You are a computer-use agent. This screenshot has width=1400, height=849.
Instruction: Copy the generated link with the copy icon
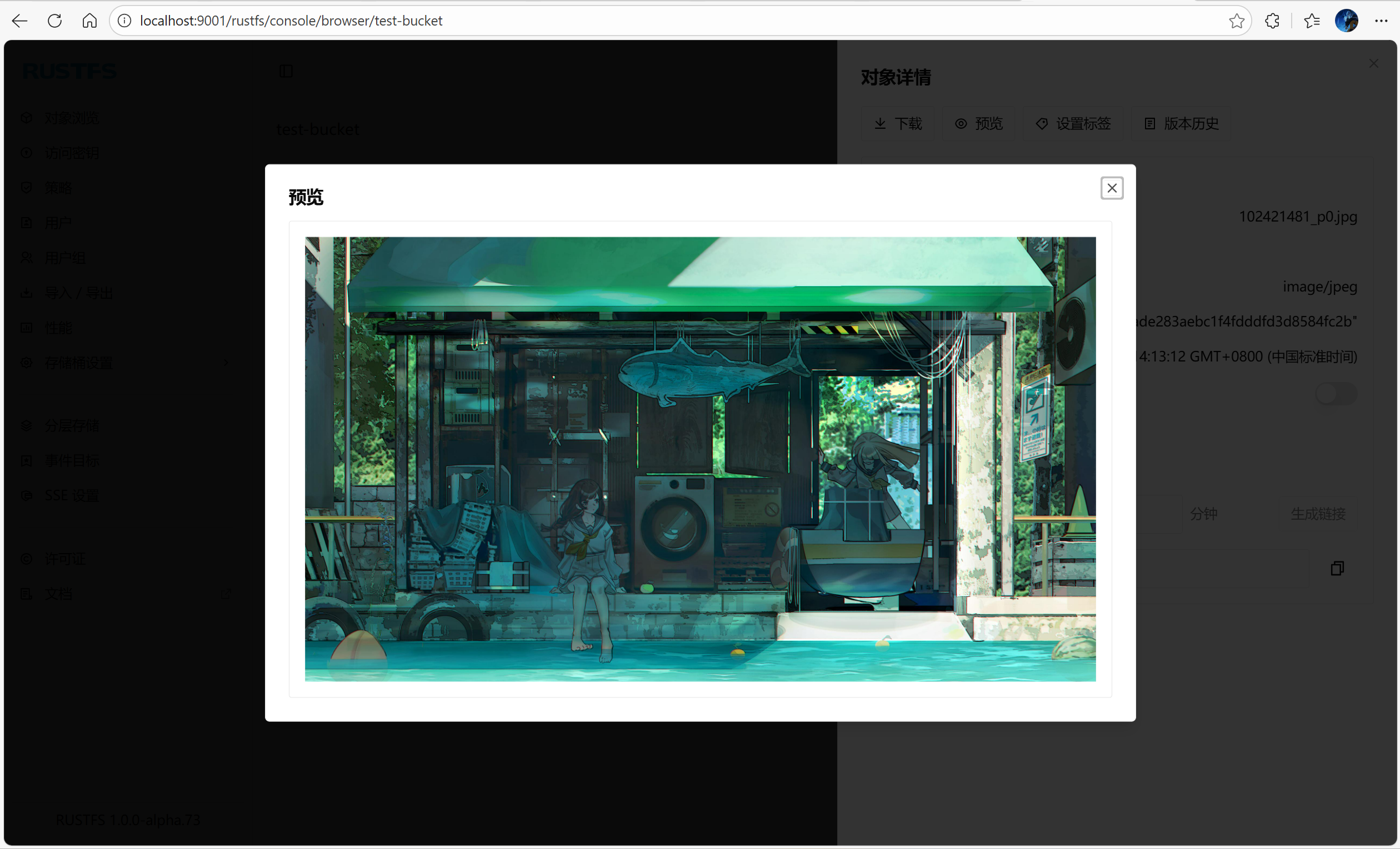[x=1338, y=568]
